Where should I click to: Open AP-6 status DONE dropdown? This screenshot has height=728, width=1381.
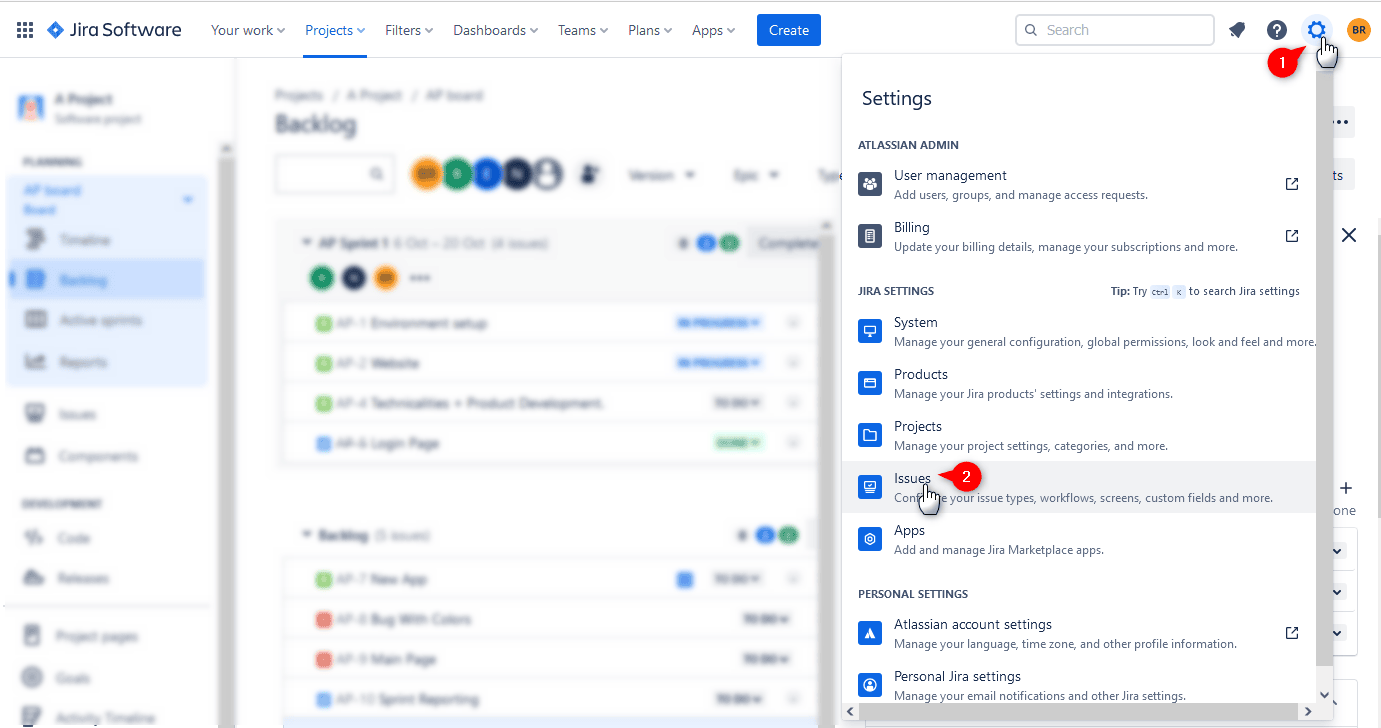click(x=738, y=442)
